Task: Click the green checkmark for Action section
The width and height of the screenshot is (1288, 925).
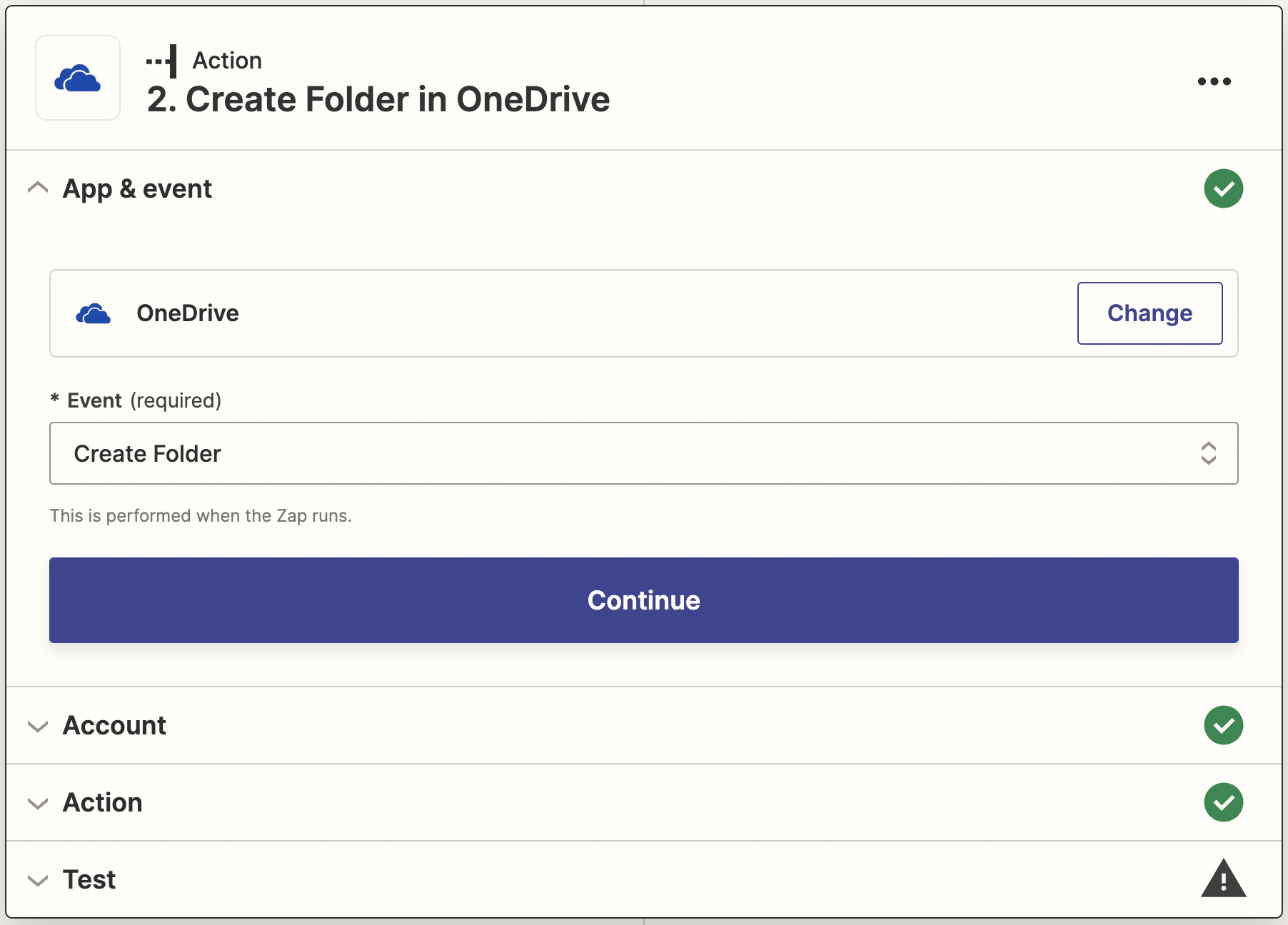Action: pyautogui.click(x=1223, y=802)
